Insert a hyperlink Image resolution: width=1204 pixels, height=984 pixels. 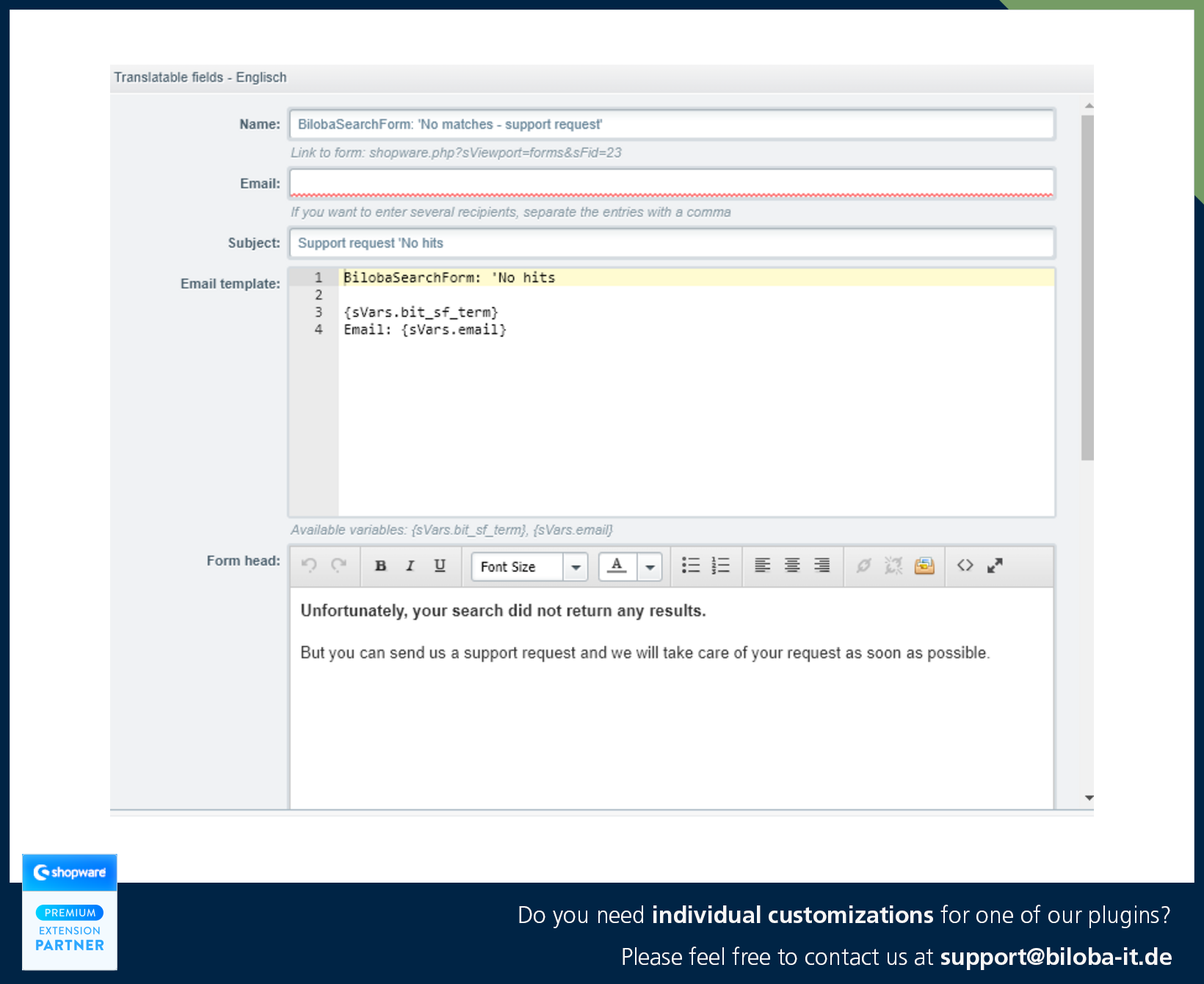point(864,565)
